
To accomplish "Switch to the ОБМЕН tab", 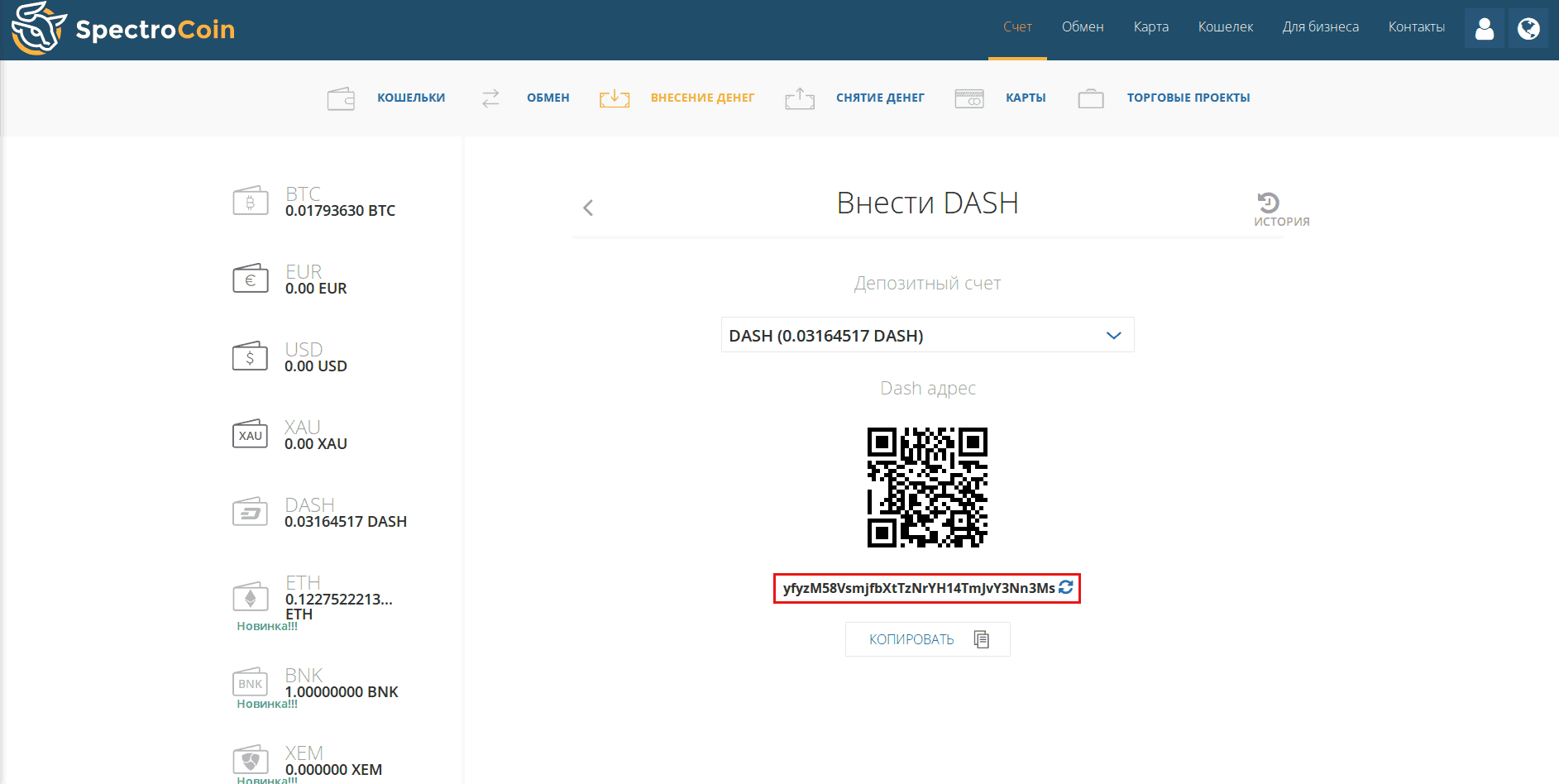I will [548, 98].
